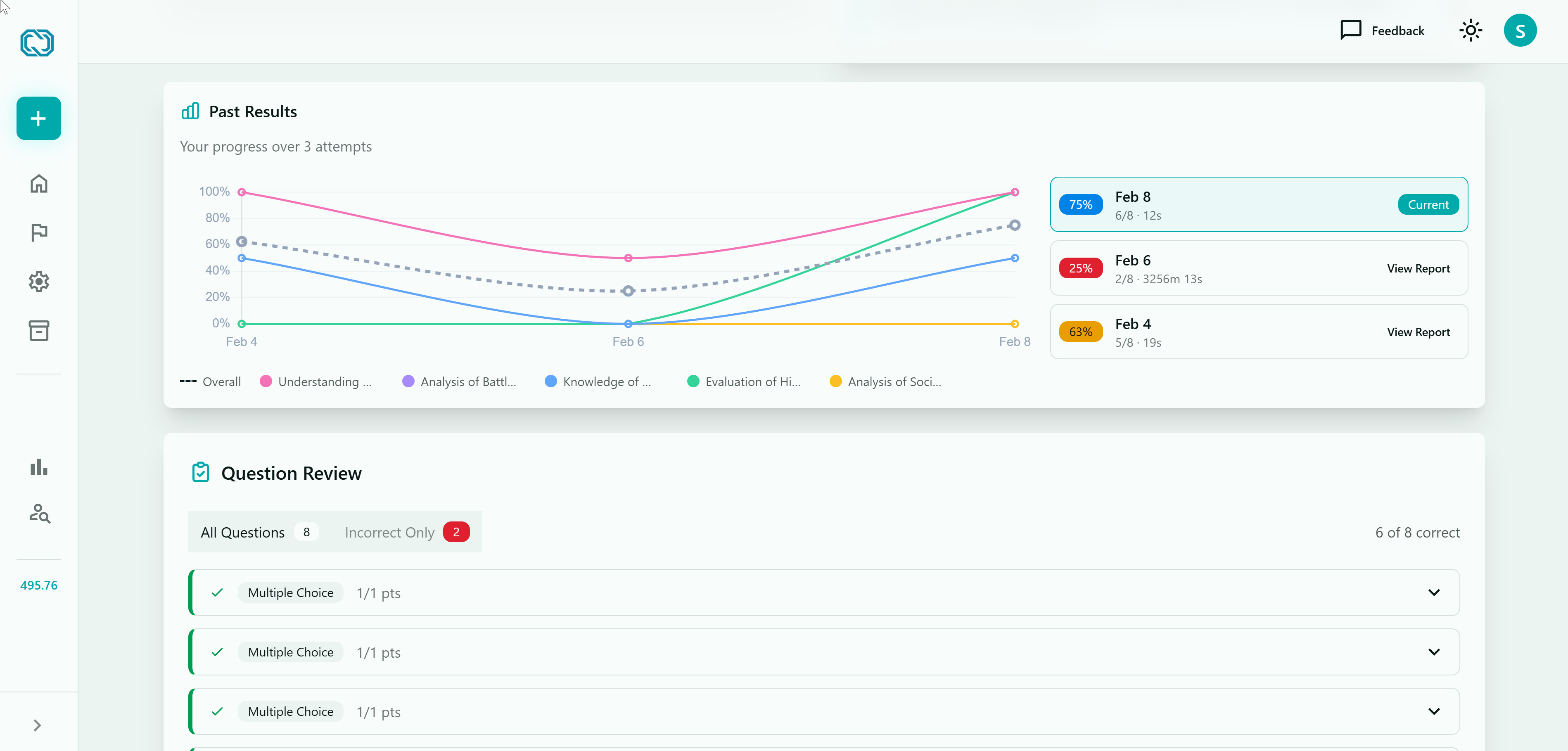Viewport: 1568px width, 751px height.
Task: Open the user search icon
Action: coord(40,514)
